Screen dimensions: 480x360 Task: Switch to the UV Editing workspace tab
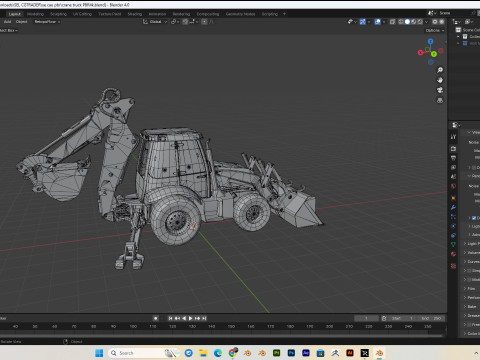click(x=82, y=14)
